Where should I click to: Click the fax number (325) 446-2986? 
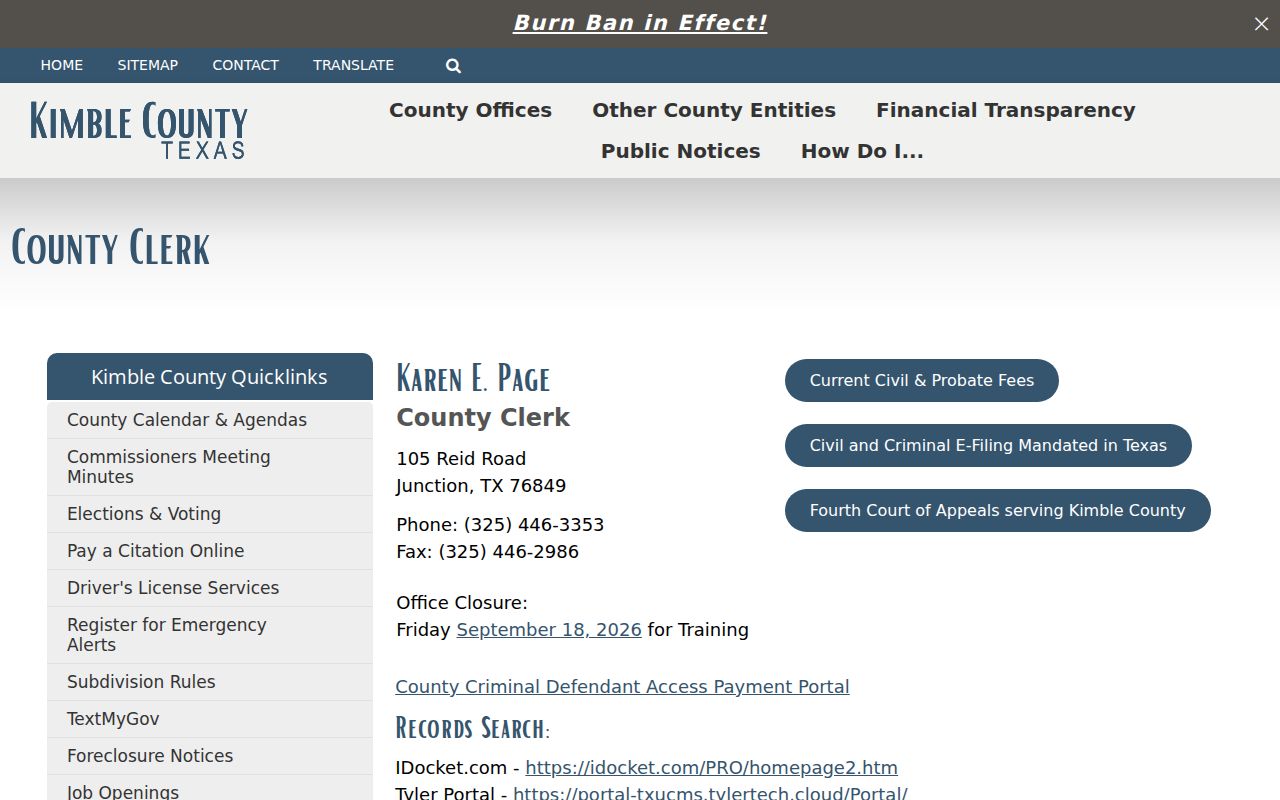click(509, 552)
